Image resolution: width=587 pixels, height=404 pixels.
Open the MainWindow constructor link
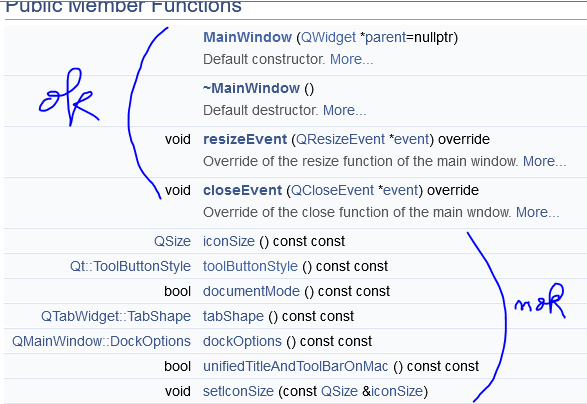pos(247,37)
